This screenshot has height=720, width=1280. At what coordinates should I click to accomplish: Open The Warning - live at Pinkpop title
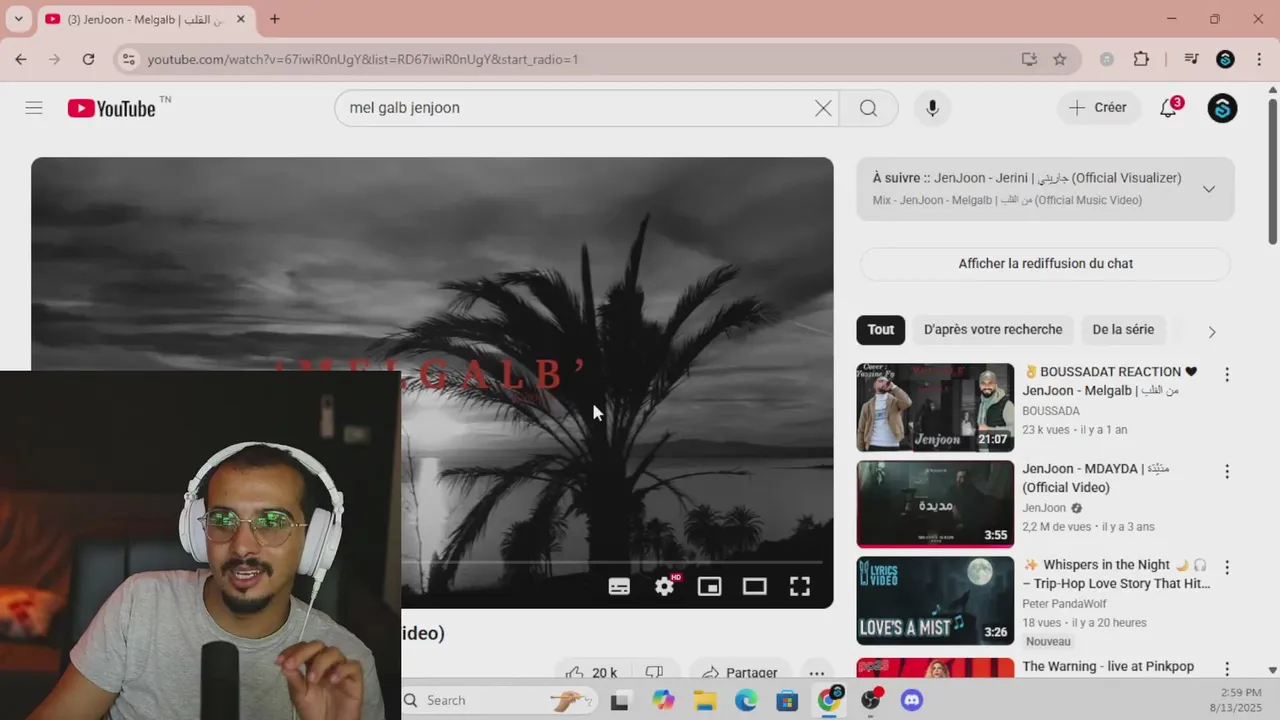coord(1108,666)
